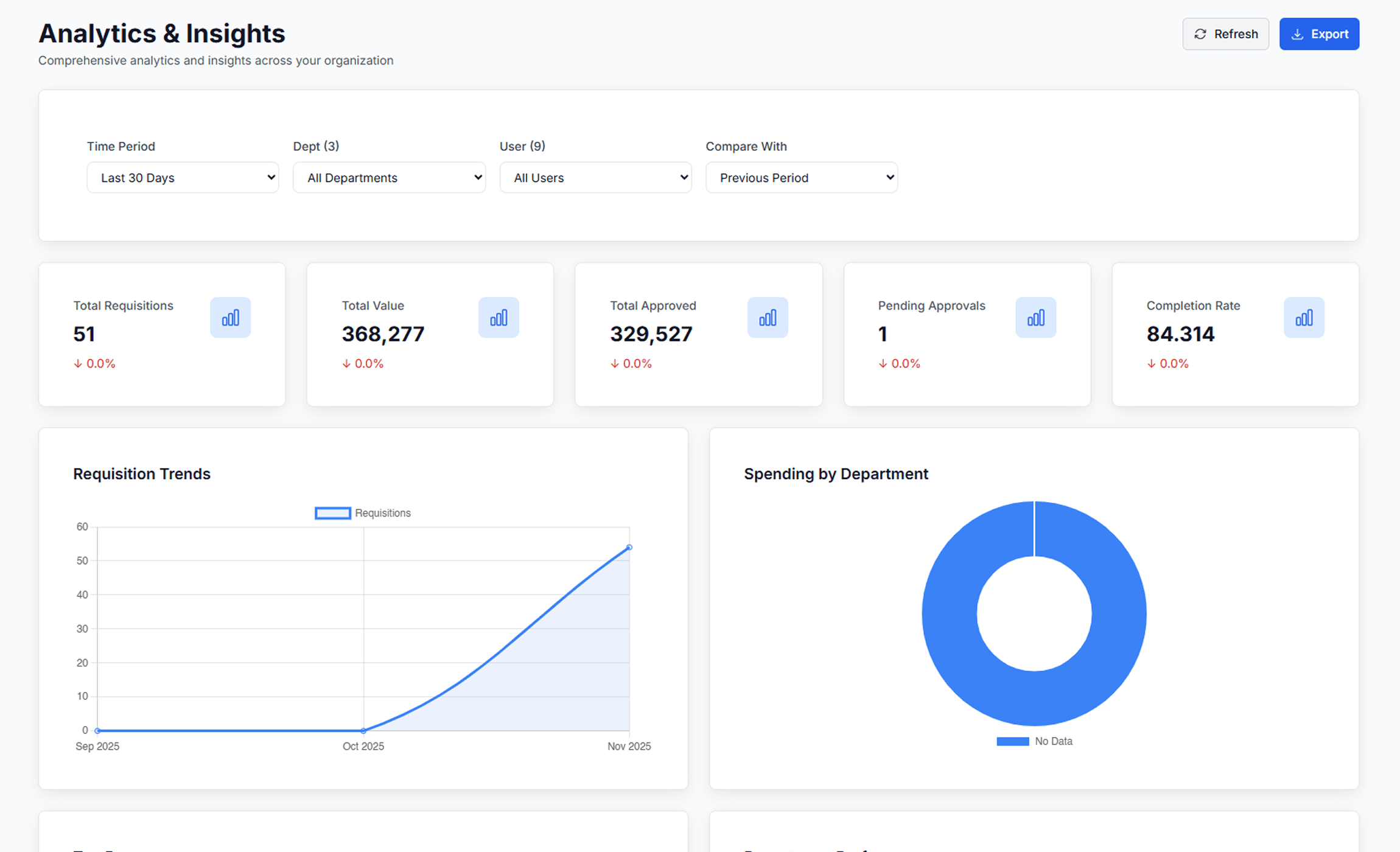Viewport: 1400px width, 852px height.
Task: Click the Pending Approvals decrease indicator arrow
Action: click(x=883, y=363)
